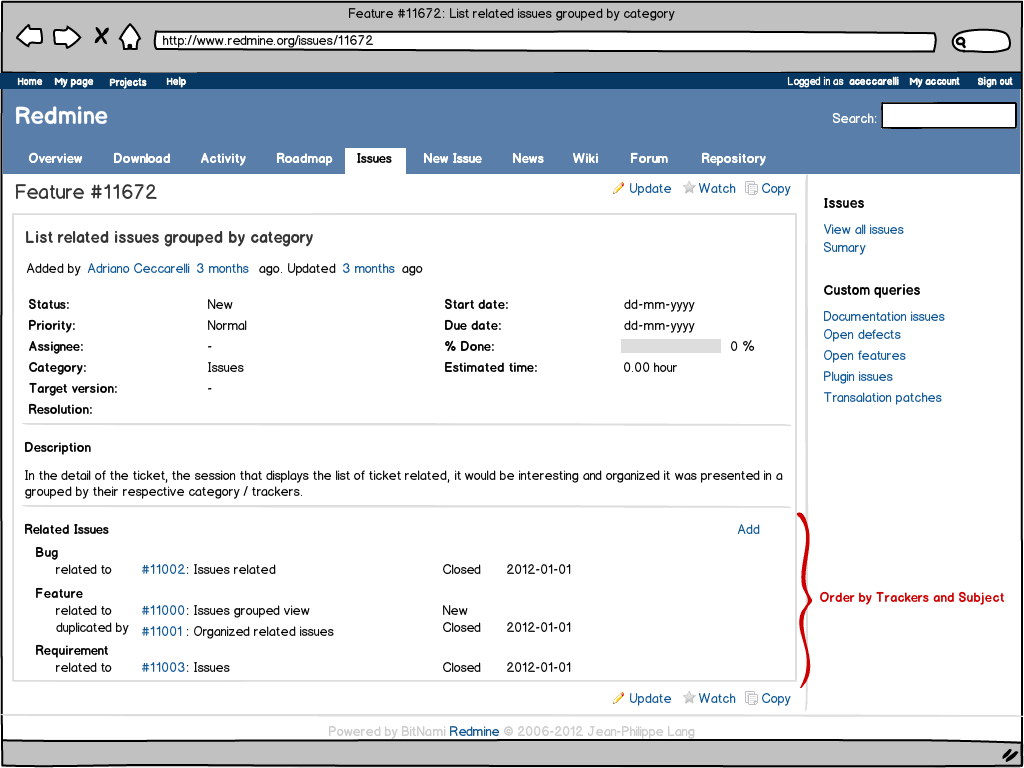Click Home in the top menu
This screenshot has width=1024, height=768.
[x=30, y=82]
